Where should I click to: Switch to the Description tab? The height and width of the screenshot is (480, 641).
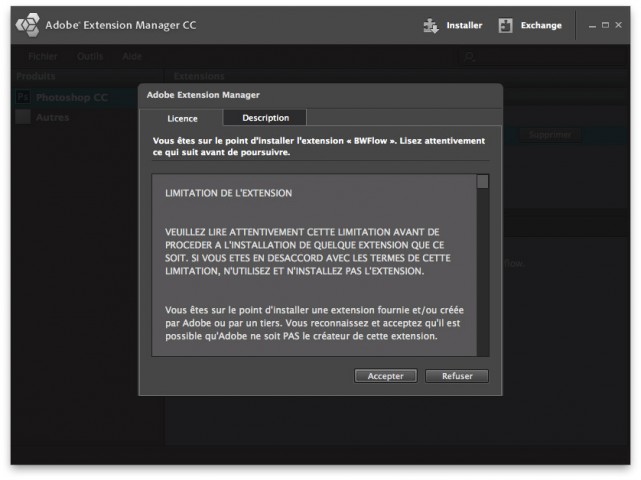point(265,118)
